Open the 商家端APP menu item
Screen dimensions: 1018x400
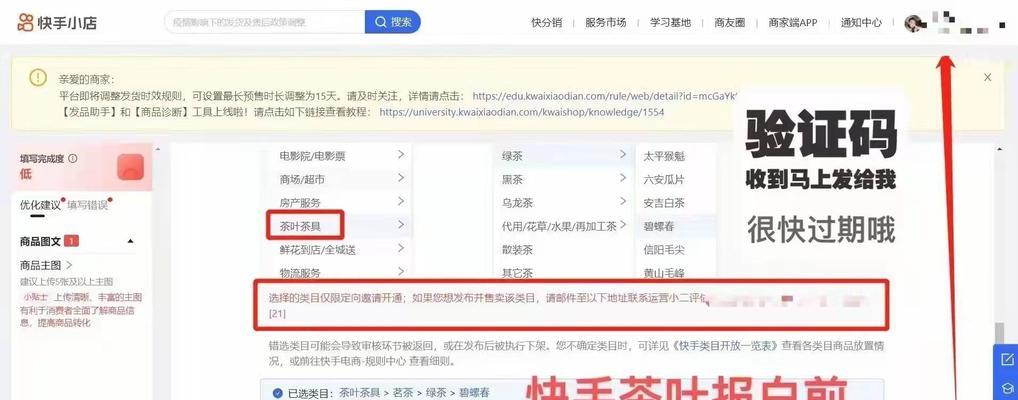793,23
